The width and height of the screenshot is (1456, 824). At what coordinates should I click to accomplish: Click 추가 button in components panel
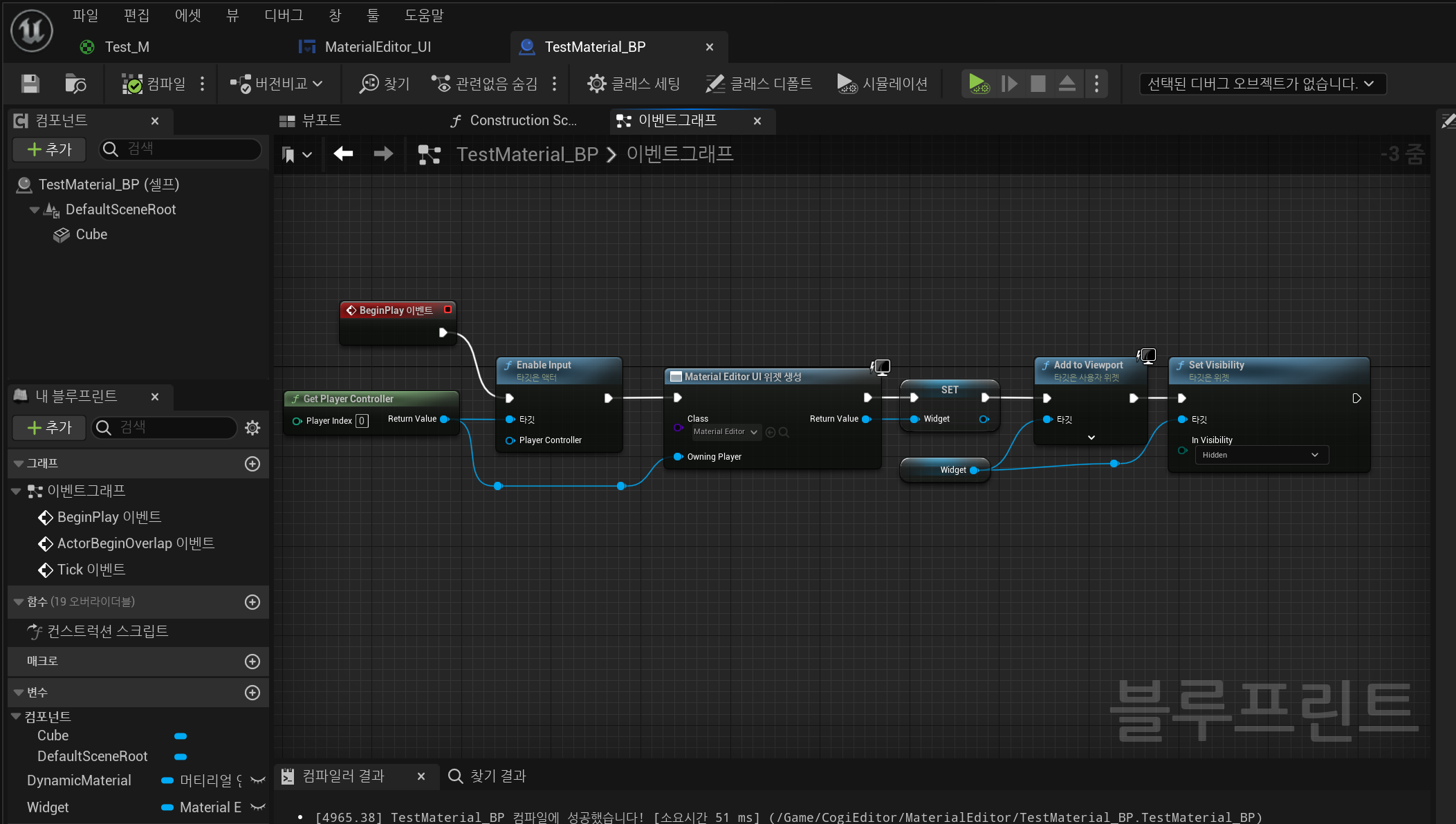49,149
